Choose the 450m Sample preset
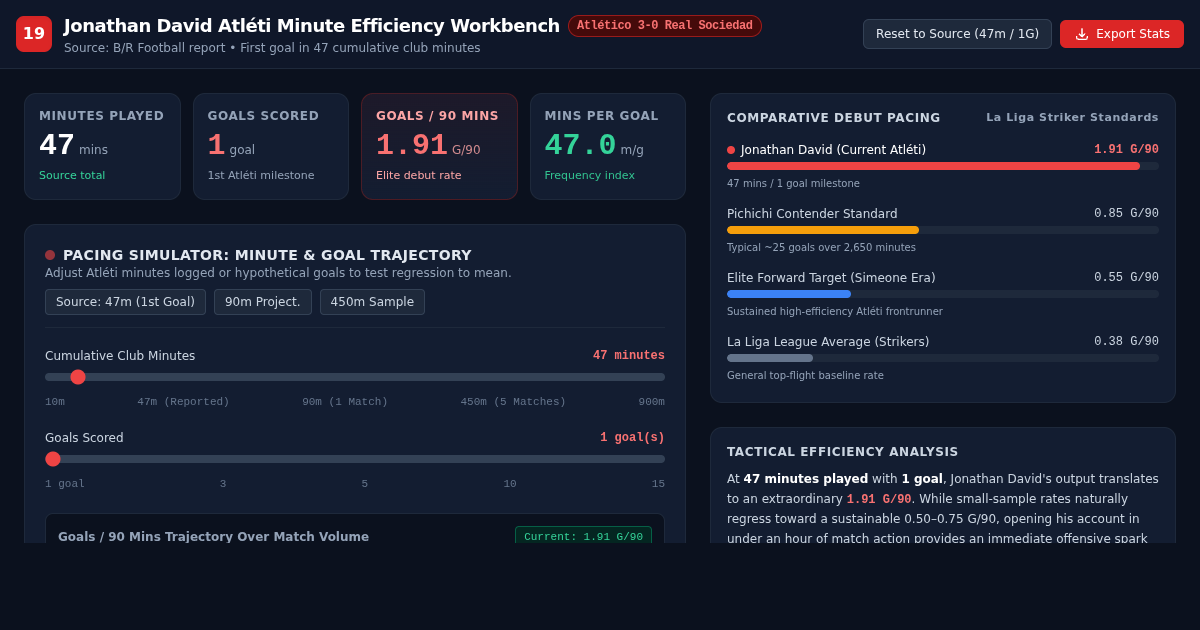The image size is (1200, 630). 372,302
